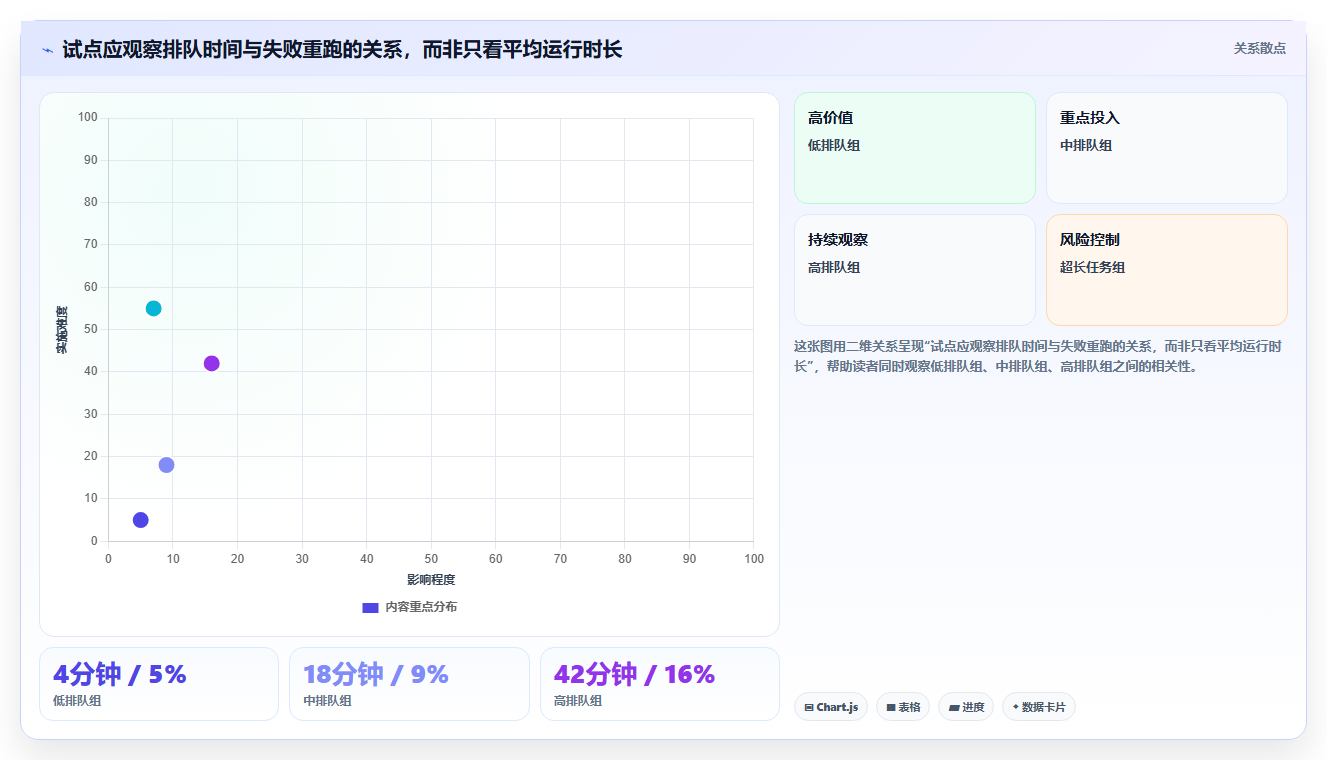This screenshot has height=760, width=1327.
Task: Click the 高排队组 label under 42分钟
Action: click(x=578, y=701)
